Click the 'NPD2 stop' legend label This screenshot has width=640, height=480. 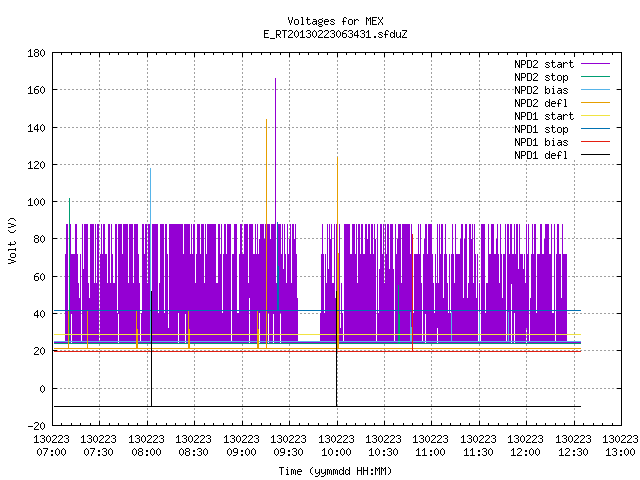541,77
